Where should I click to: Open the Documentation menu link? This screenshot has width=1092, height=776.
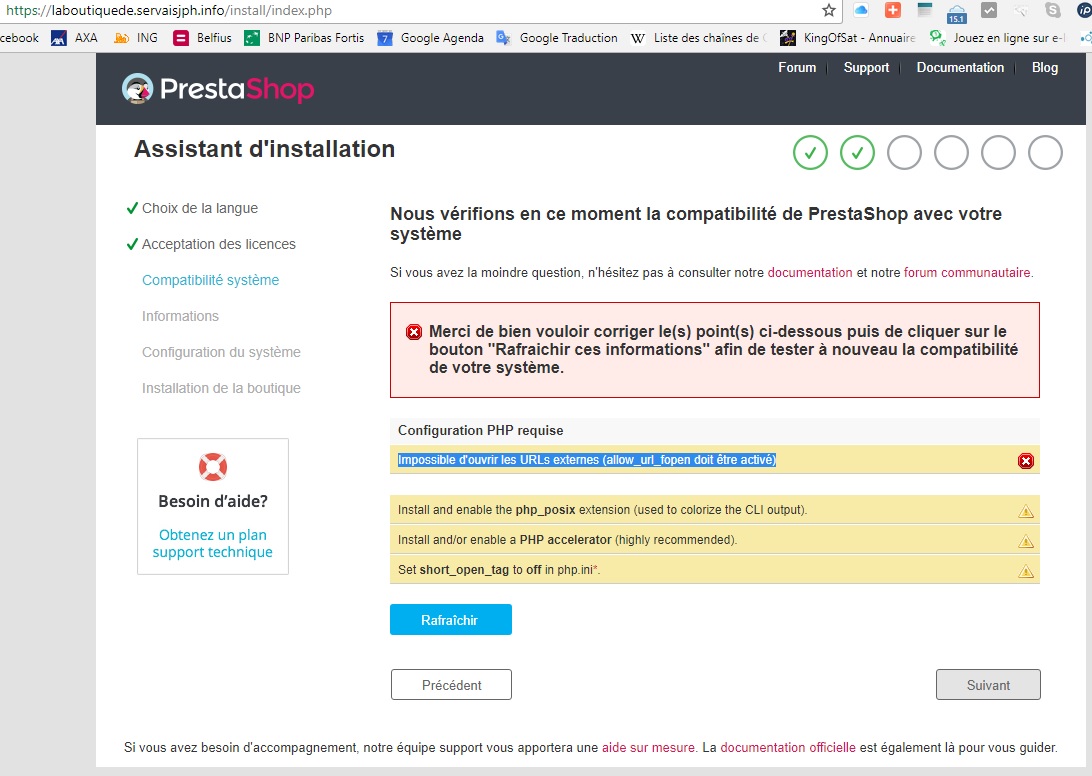[960, 68]
